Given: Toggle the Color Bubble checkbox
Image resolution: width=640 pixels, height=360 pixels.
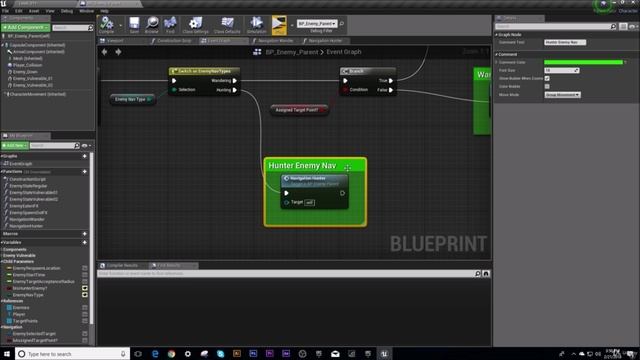Looking at the screenshot, I should (547, 87).
